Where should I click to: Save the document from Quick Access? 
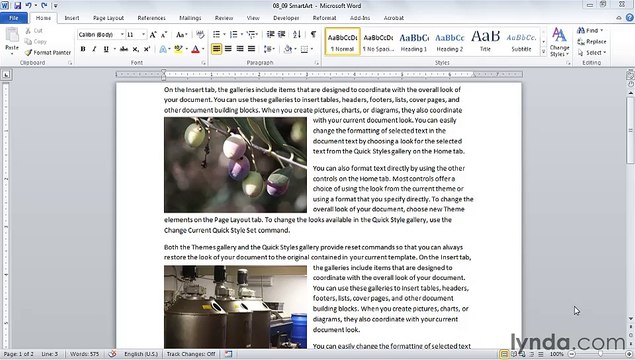click(18, 6)
